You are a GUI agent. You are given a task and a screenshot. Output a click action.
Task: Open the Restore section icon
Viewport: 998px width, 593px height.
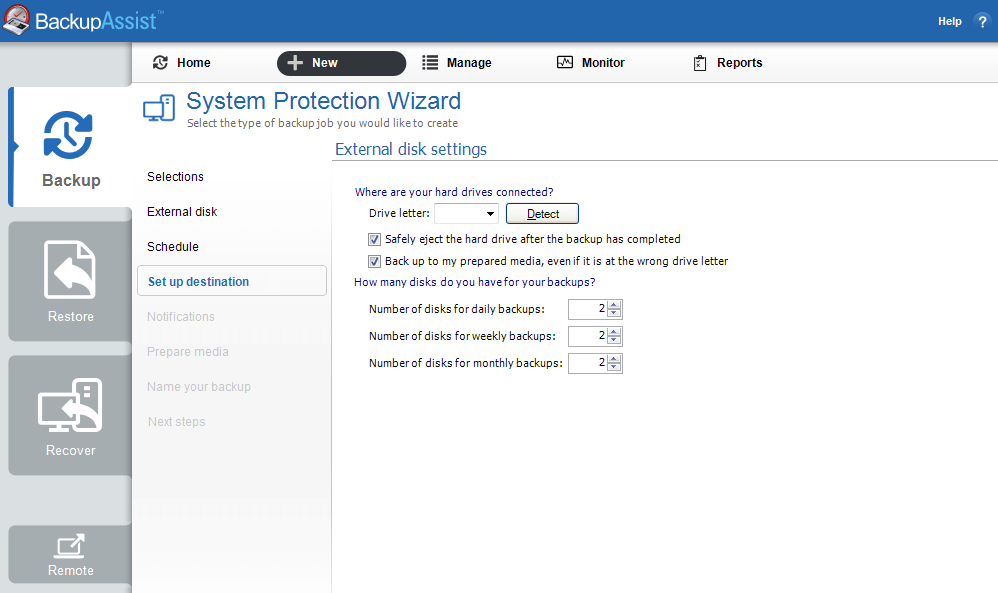pyautogui.click(x=70, y=270)
